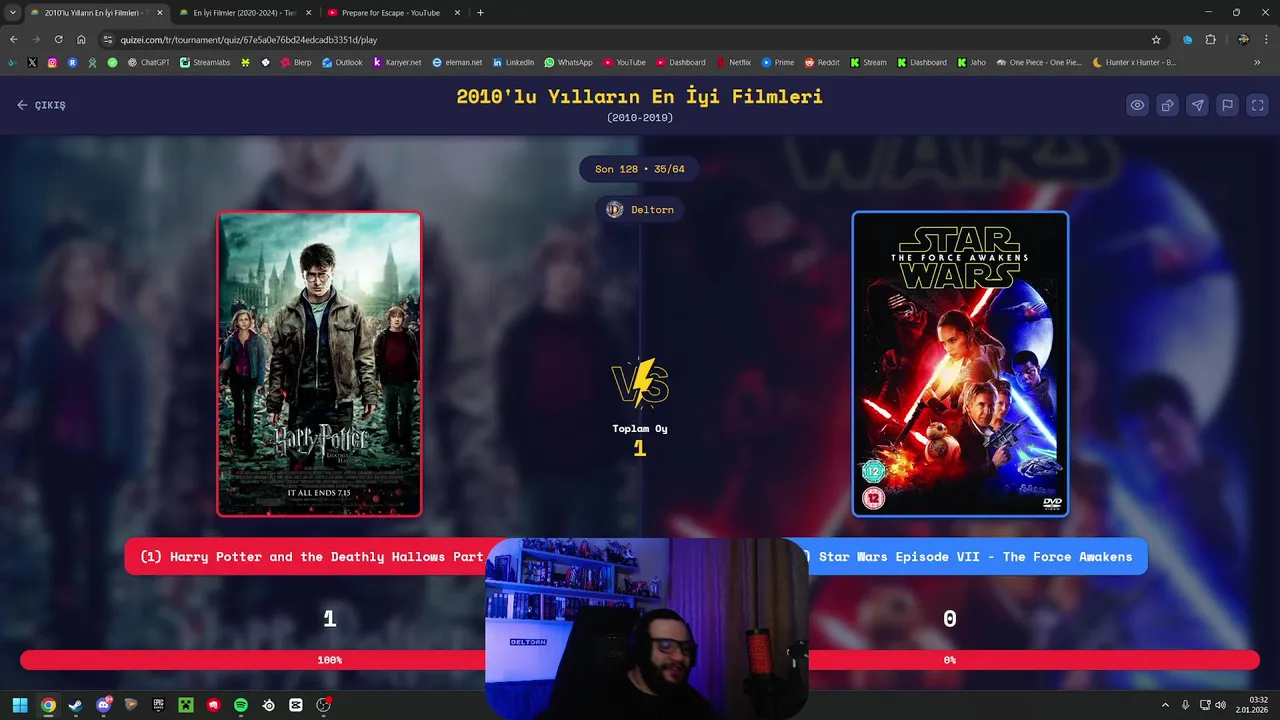Select the Star Wars Force Awakens poster
The image size is (1280, 720).
coord(960,364)
